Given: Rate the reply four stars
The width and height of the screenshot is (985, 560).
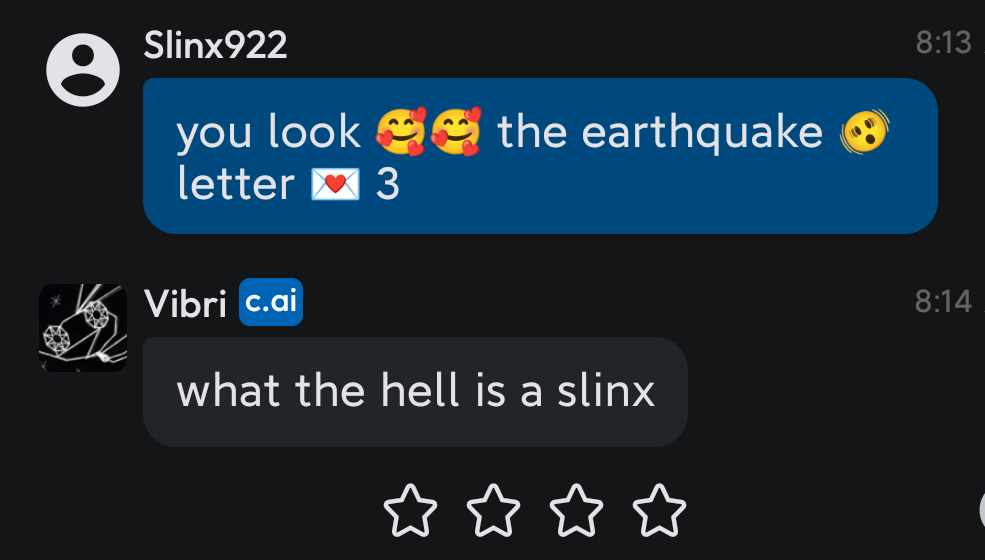Looking at the screenshot, I should [660, 511].
